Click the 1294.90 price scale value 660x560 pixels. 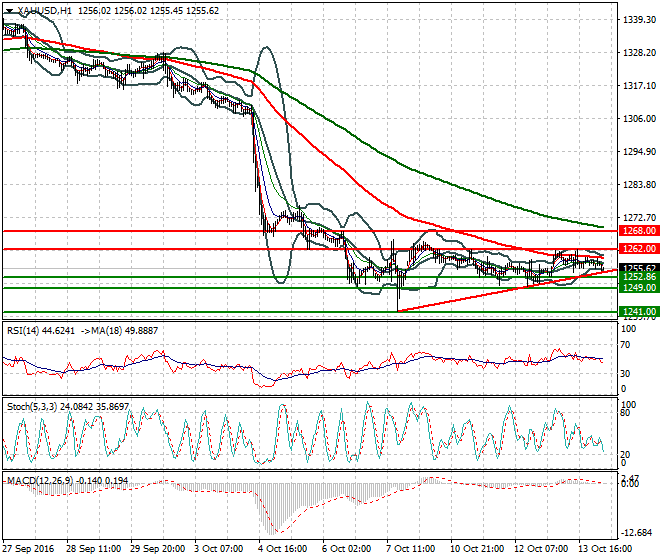point(639,152)
